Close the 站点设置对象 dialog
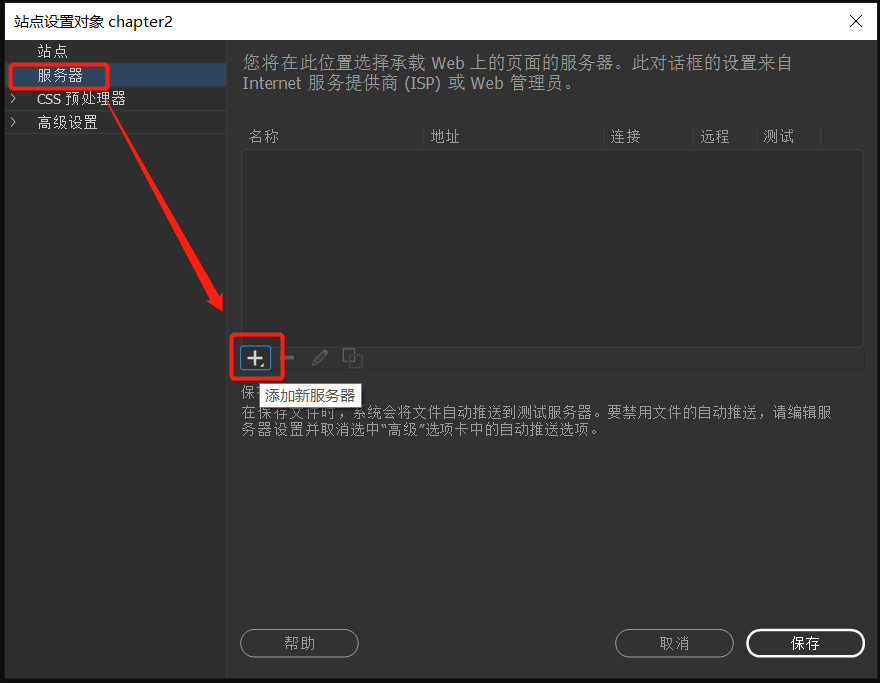 click(855, 21)
